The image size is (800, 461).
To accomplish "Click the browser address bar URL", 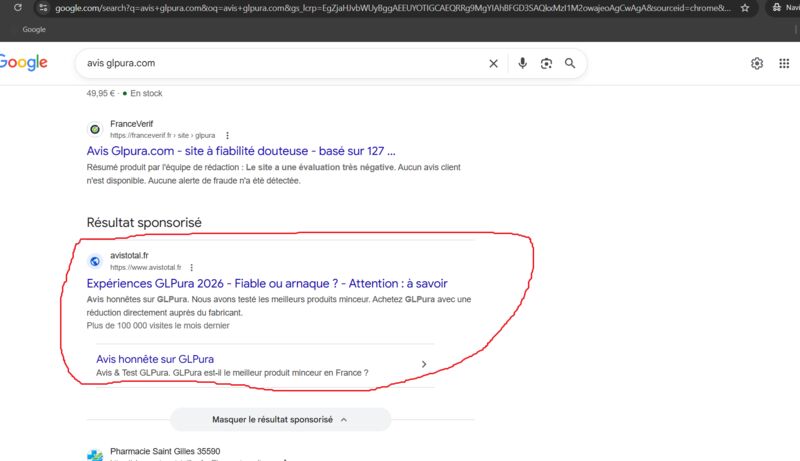I will click(x=393, y=8).
